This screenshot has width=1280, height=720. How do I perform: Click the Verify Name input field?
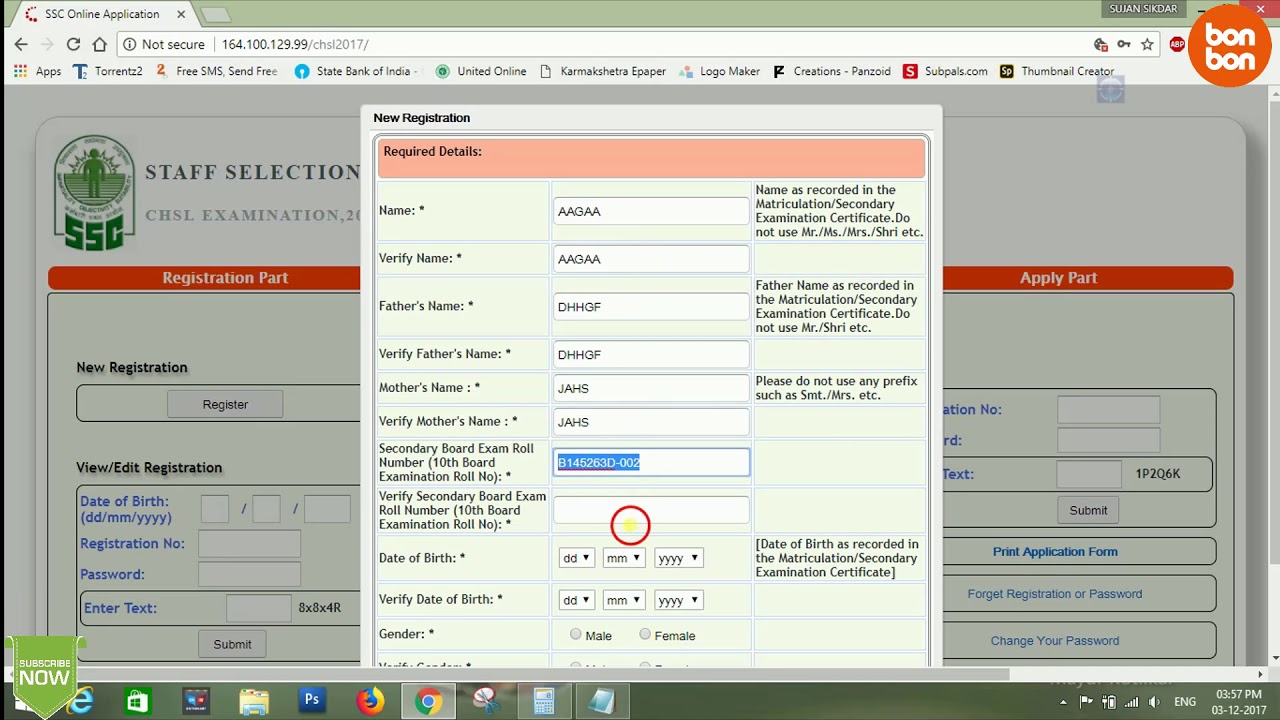click(x=651, y=259)
